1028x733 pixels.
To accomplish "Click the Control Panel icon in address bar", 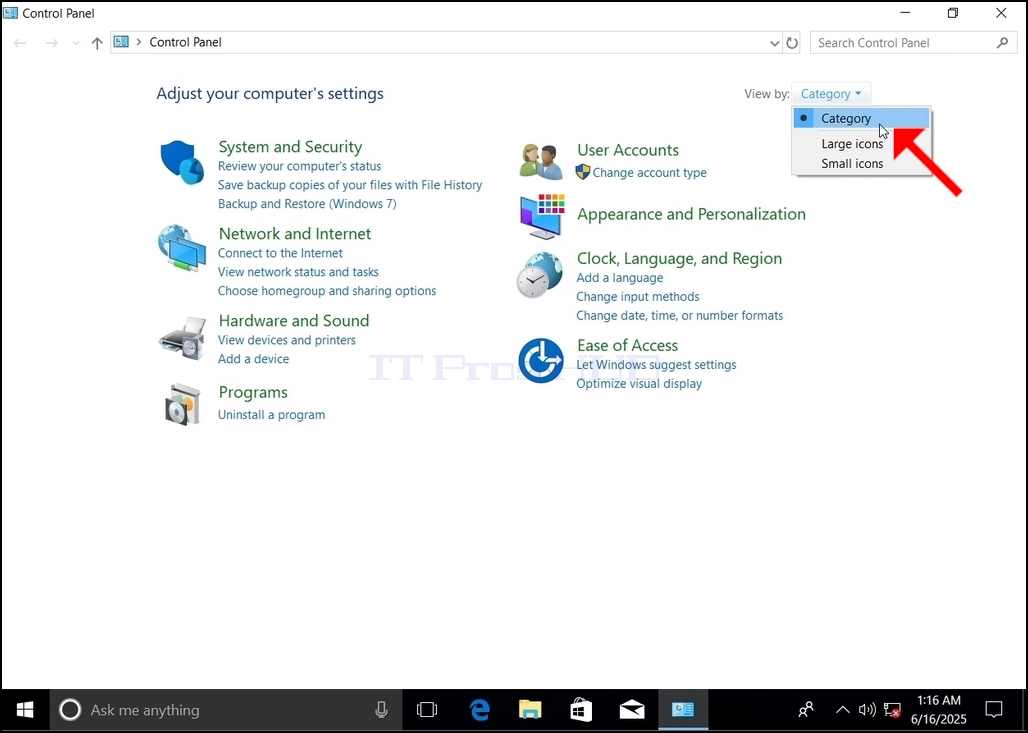I will tap(121, 42).
